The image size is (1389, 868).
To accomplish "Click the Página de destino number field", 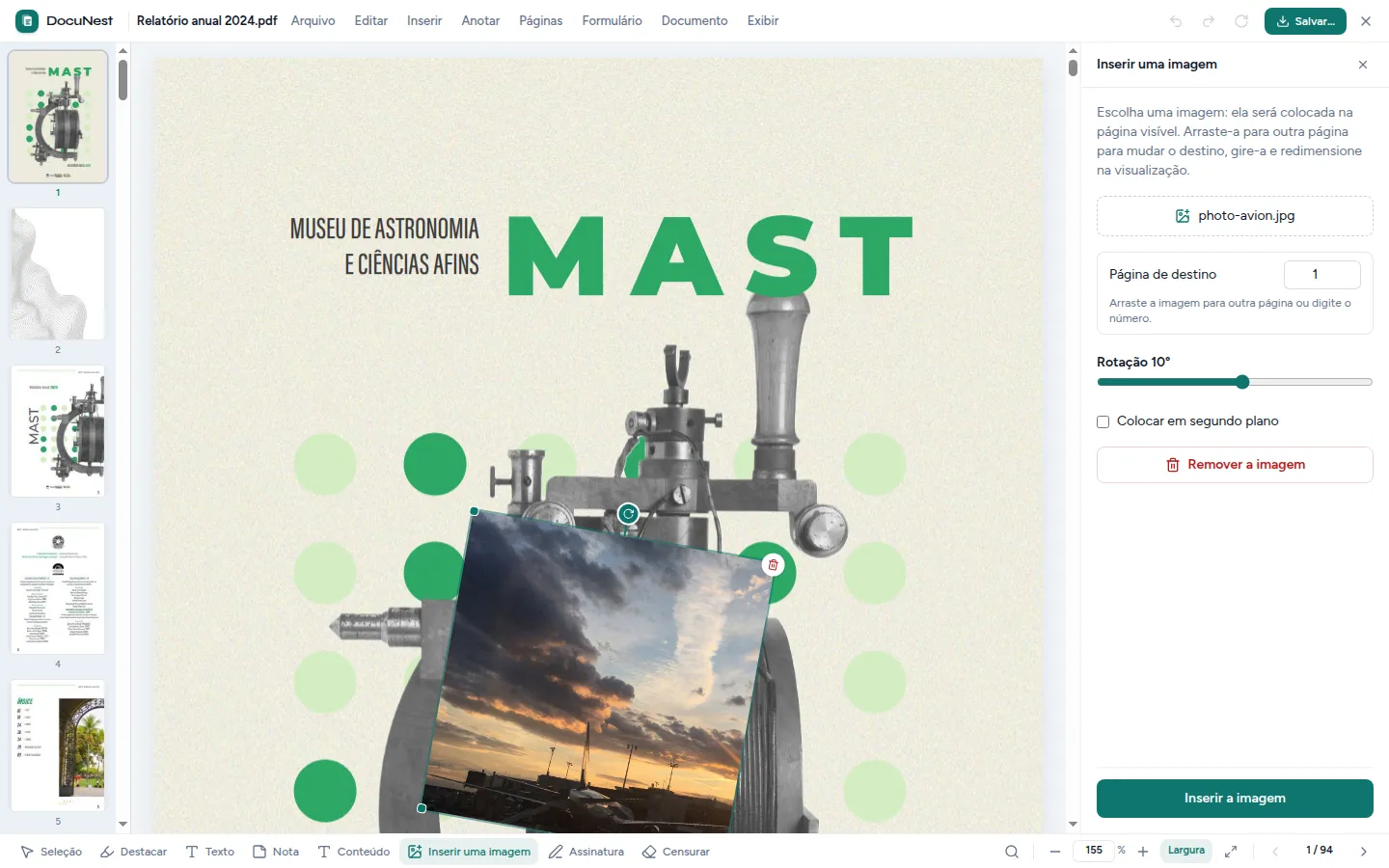I will coord(1322,275).
